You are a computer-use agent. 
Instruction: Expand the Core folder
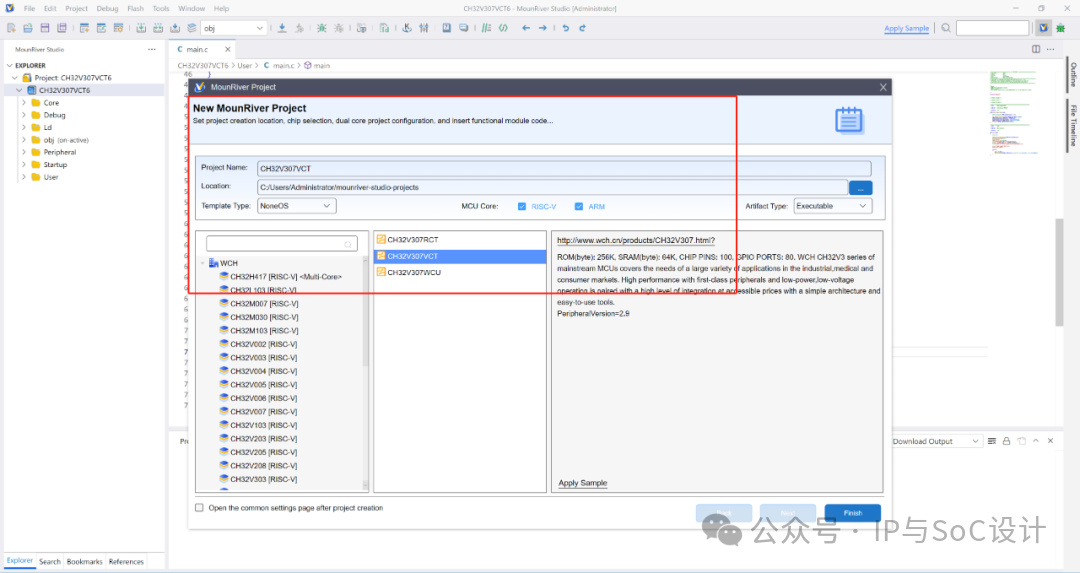coord(24,103)
